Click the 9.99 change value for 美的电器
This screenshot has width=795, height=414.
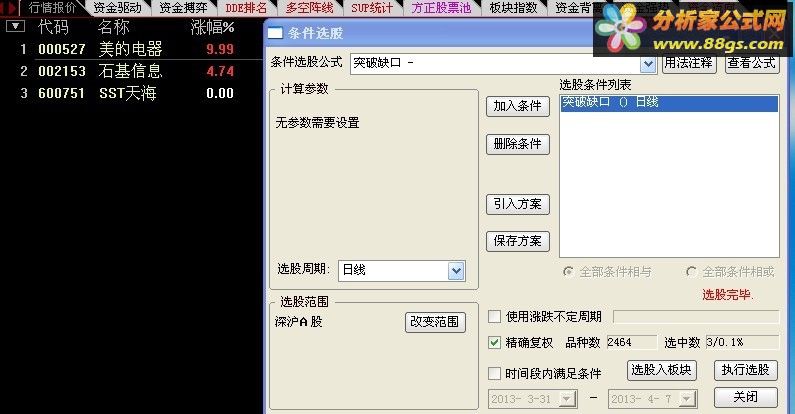pos(220,49)
